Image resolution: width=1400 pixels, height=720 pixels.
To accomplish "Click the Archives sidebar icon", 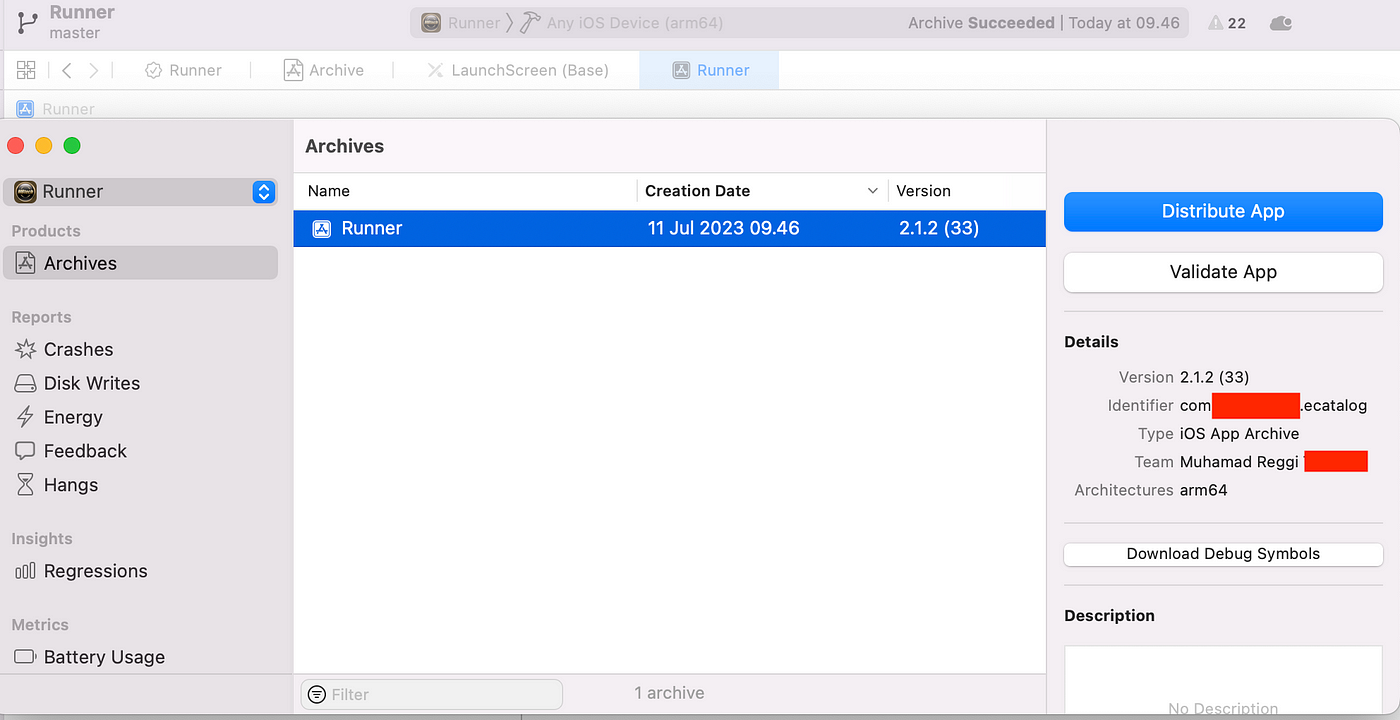I will click(x=25, y=263).
